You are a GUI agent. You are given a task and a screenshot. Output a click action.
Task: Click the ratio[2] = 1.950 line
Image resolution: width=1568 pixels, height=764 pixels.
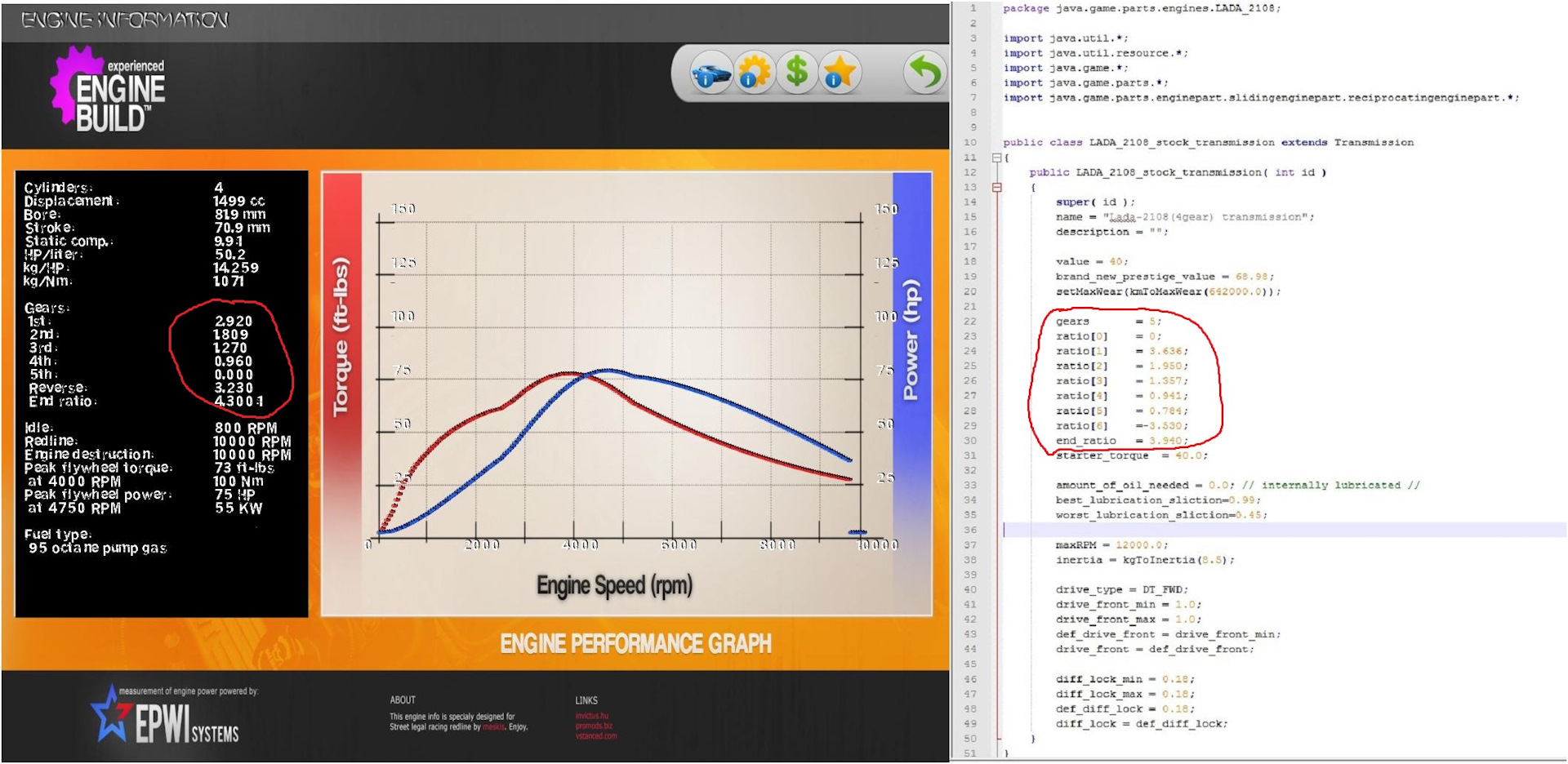pyautogui.click(x=1122, y=366)
